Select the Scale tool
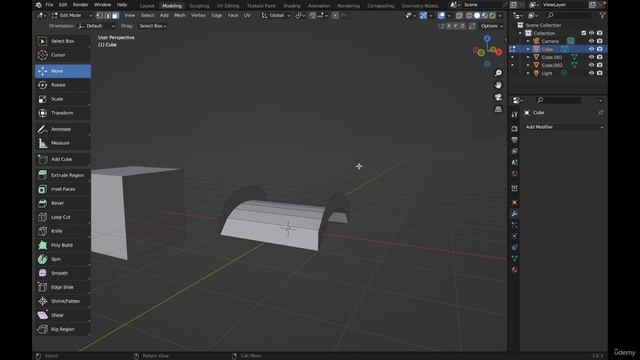 click(63, 99)
